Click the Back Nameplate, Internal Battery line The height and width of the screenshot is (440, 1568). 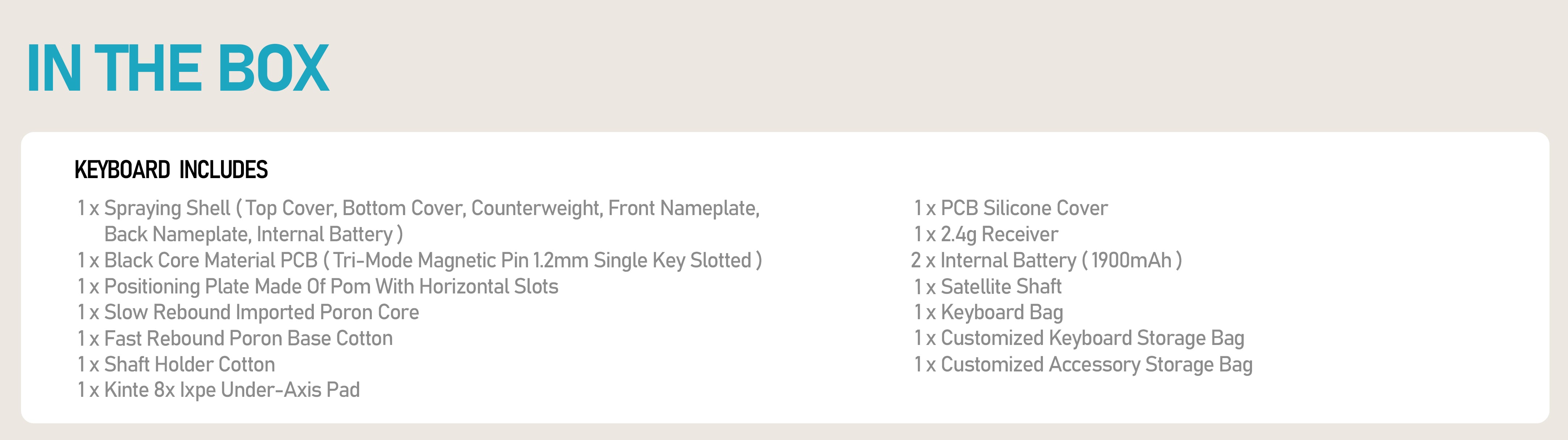coord(253,235)
